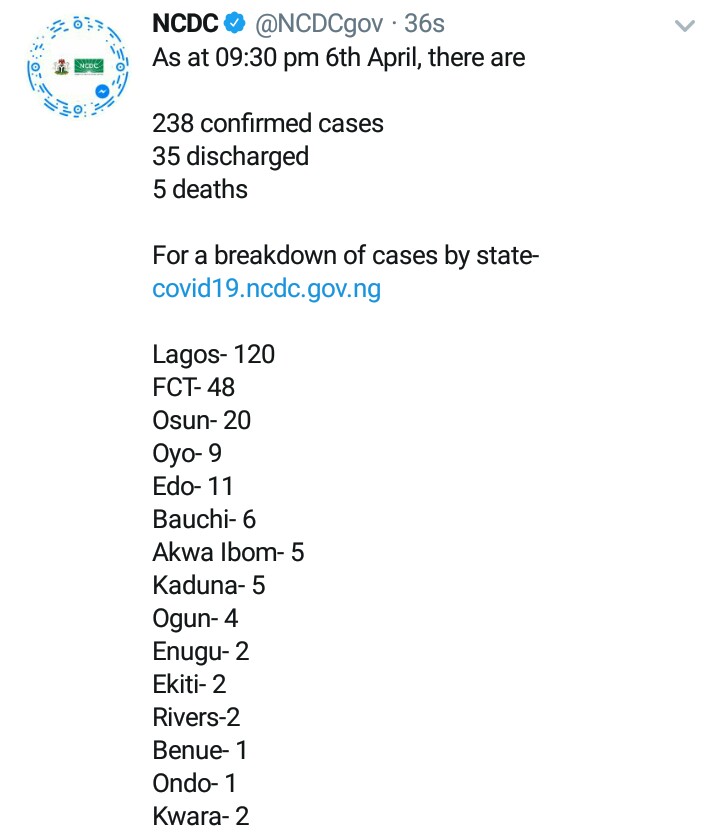
Task: Click the blue verified checkmark badge
Action: point(233,25)
